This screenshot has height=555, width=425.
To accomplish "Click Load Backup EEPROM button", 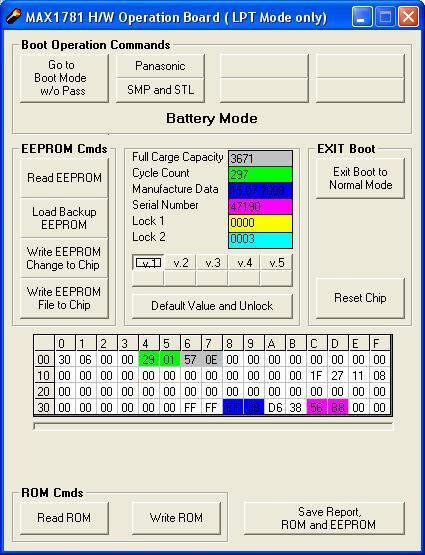I will coord(64,218).
